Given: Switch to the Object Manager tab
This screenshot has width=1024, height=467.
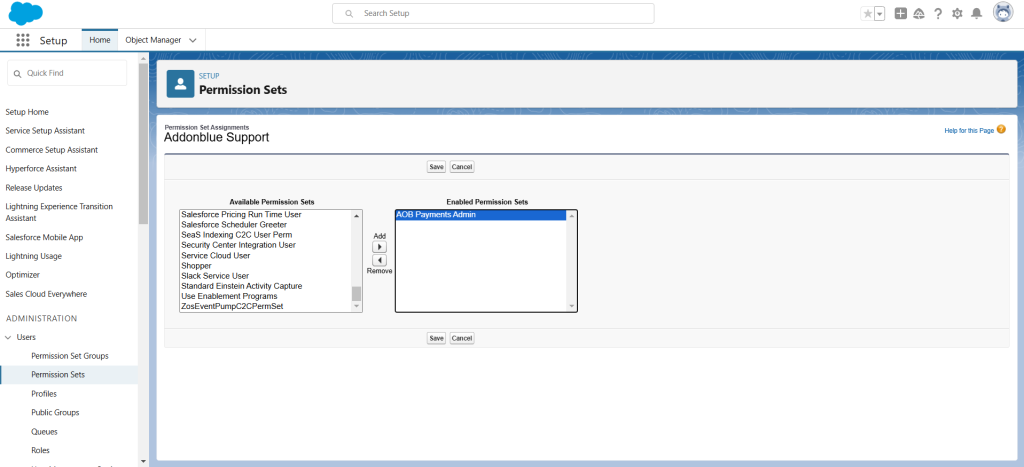Looking at the screenshot, I should point(153,40).
